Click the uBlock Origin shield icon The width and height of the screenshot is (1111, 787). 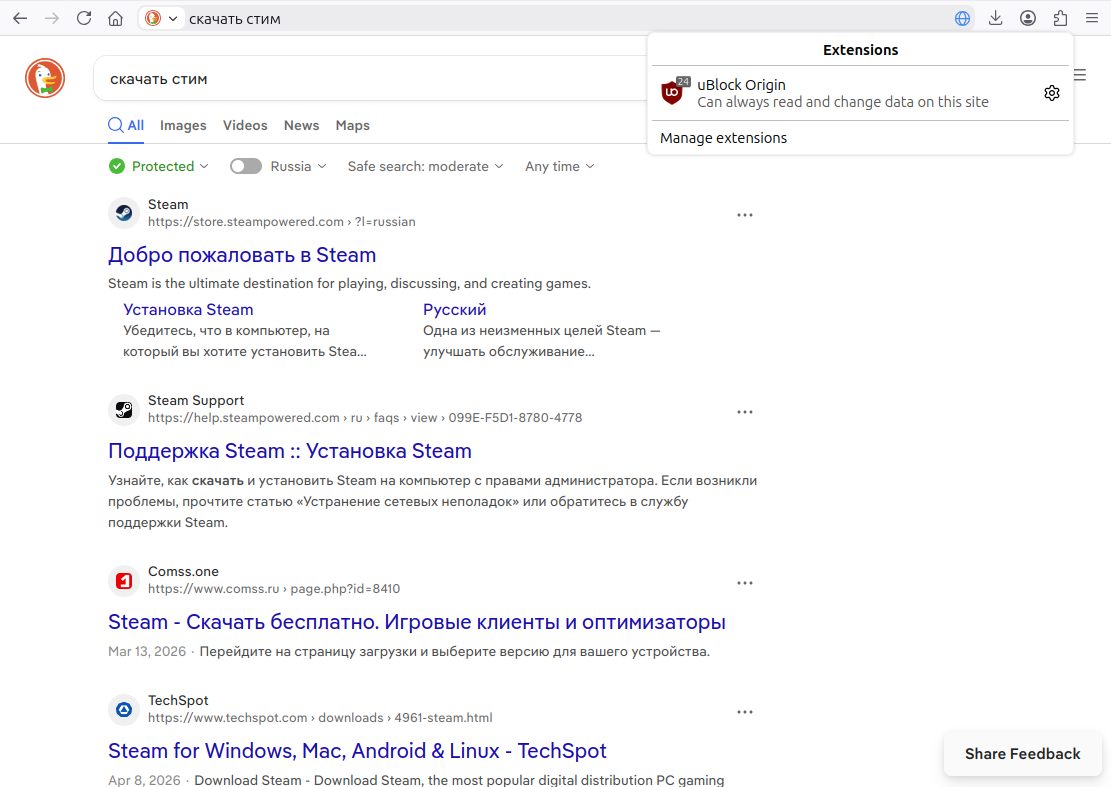tap(672, 92)
